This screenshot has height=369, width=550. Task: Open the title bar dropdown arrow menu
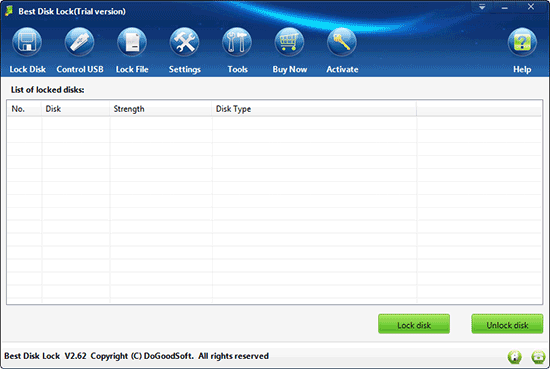click(482, 7)
